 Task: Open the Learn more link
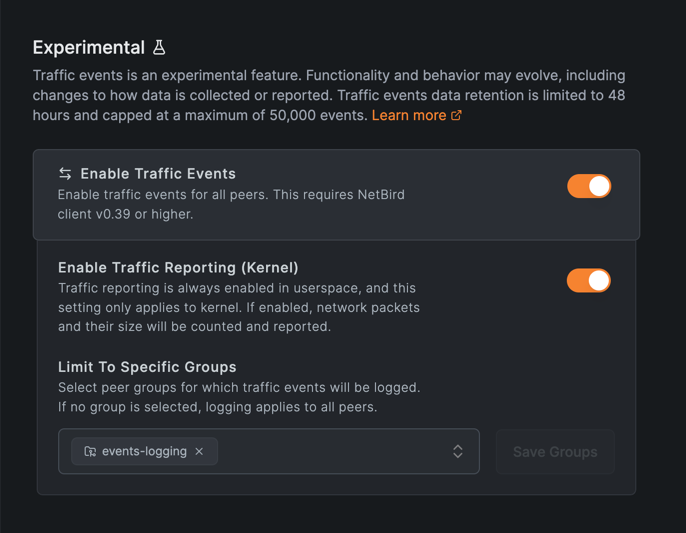point(408,116)
